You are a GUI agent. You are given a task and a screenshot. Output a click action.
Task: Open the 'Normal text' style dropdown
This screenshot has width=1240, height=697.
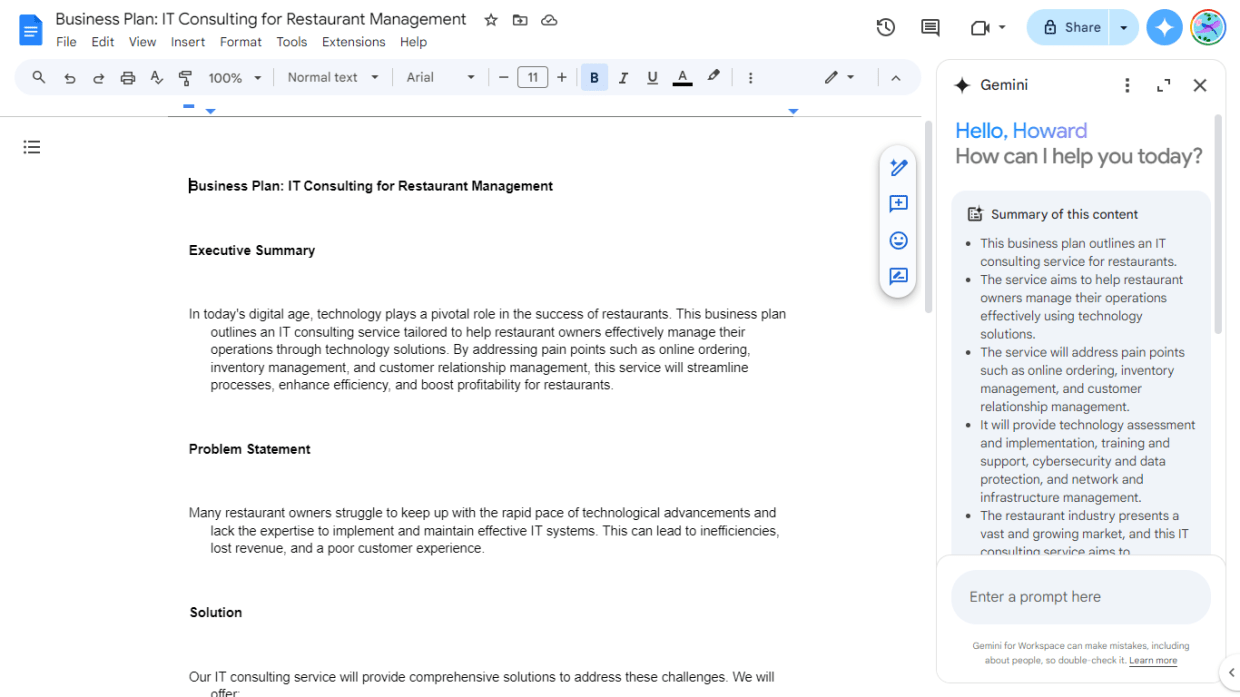(x=332, y=76)
